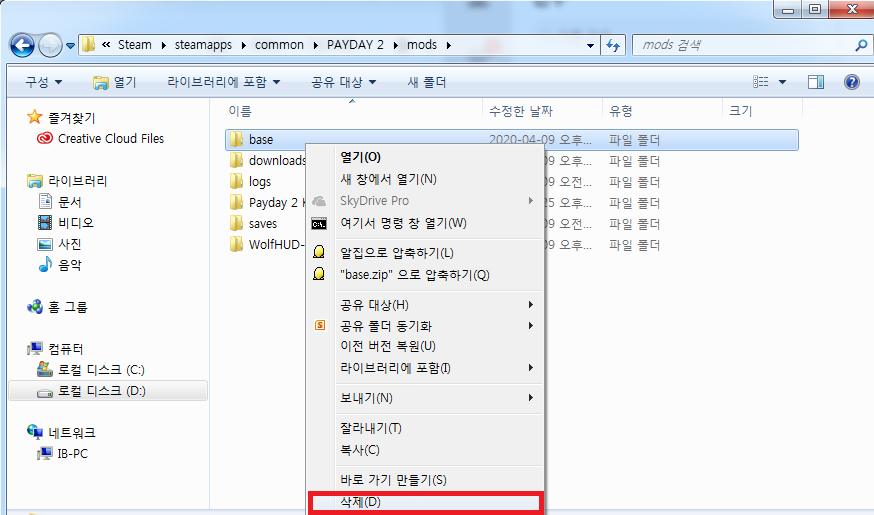Select steamapps in the address path
The height and width of the screenshot is (515, 874).
[203, 45]
